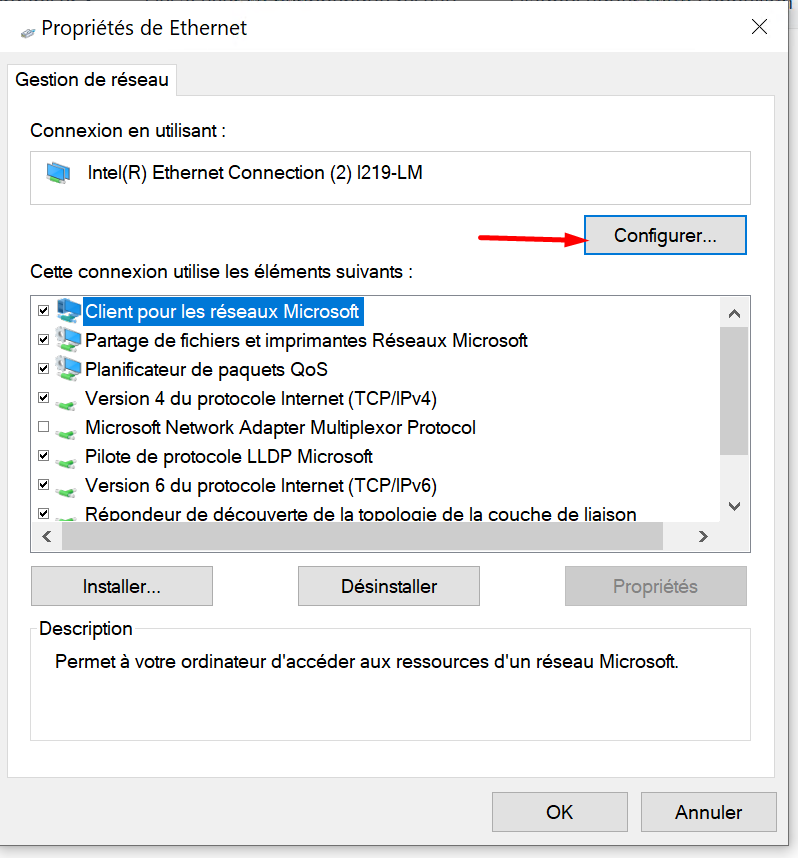
Task: Click the TCP/IPv6 protocol icon
Action: pos(66,492)
